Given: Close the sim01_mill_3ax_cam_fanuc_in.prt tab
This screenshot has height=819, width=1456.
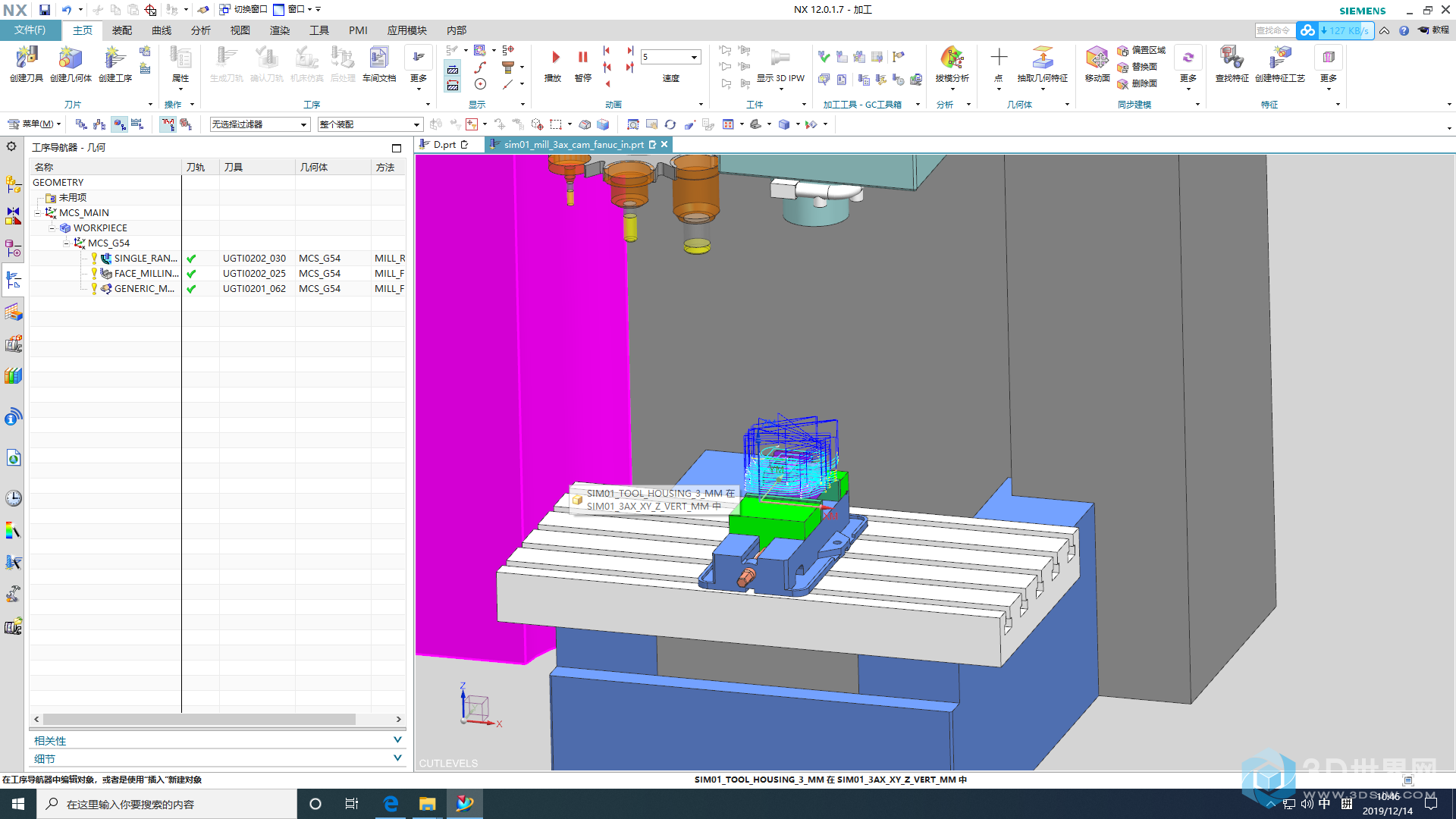Looking at the screenshot, I should click(664, 144).
